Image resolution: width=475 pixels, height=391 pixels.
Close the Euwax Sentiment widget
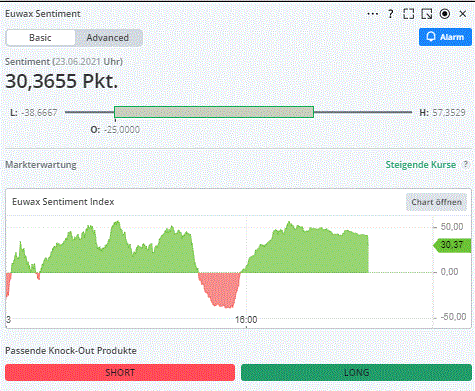pyautogui.click(x=463, y=14)
